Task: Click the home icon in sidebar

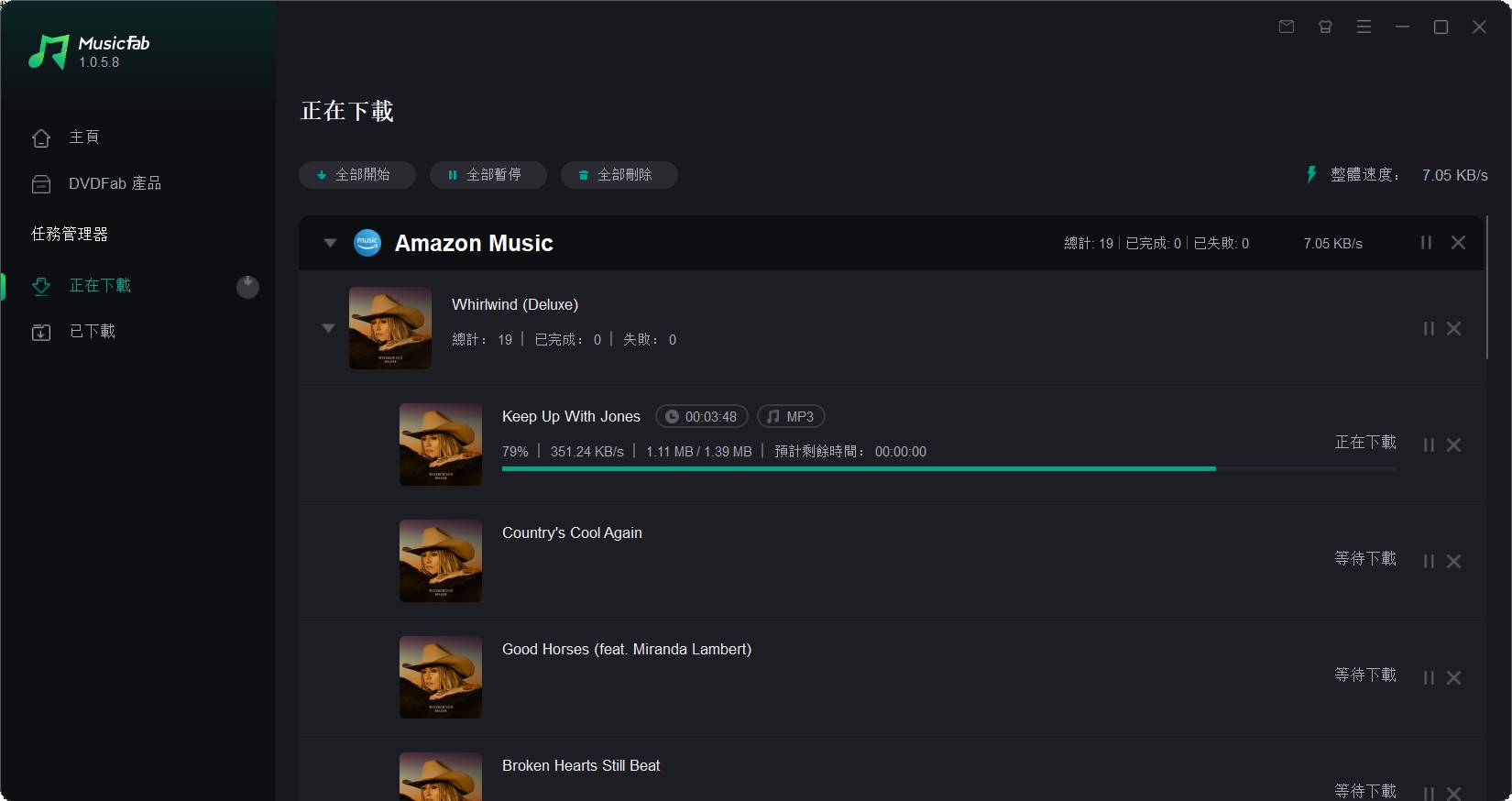Action: 41,137
